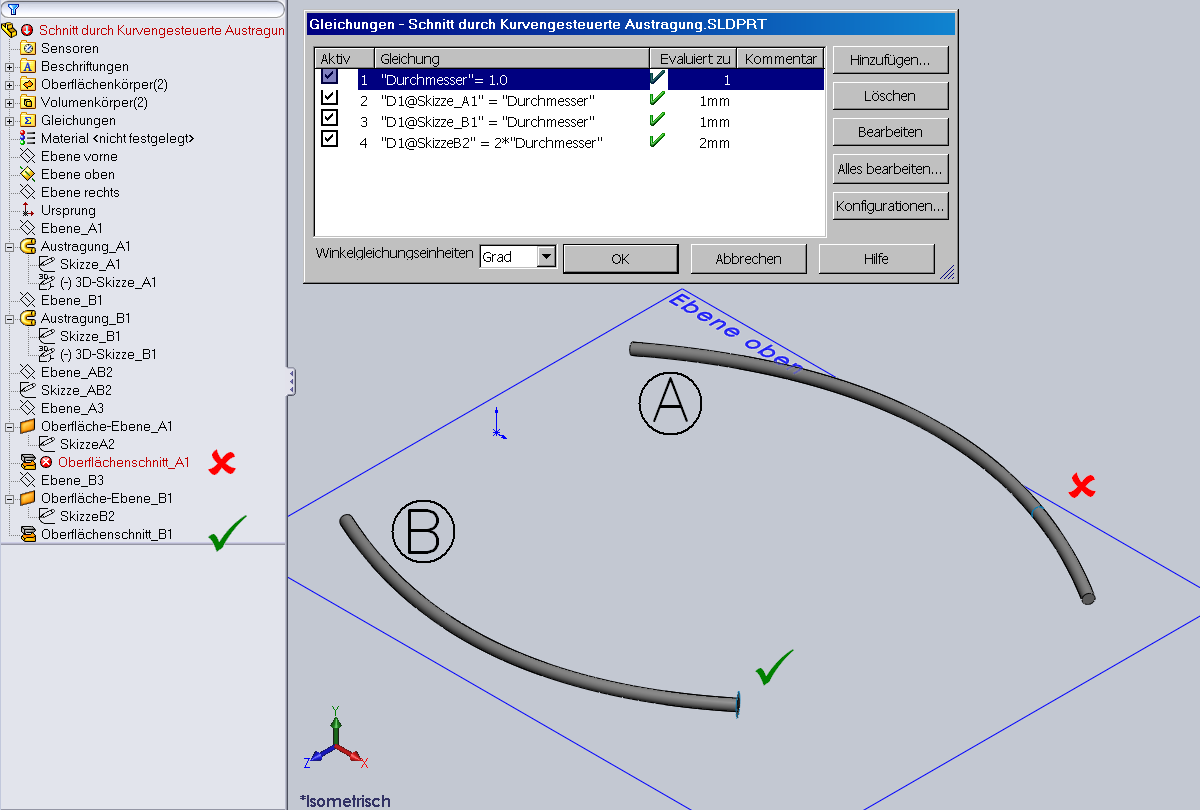Select Ebene_AB2 in the feature tree

pyautogui.click(x=76, y=372)
